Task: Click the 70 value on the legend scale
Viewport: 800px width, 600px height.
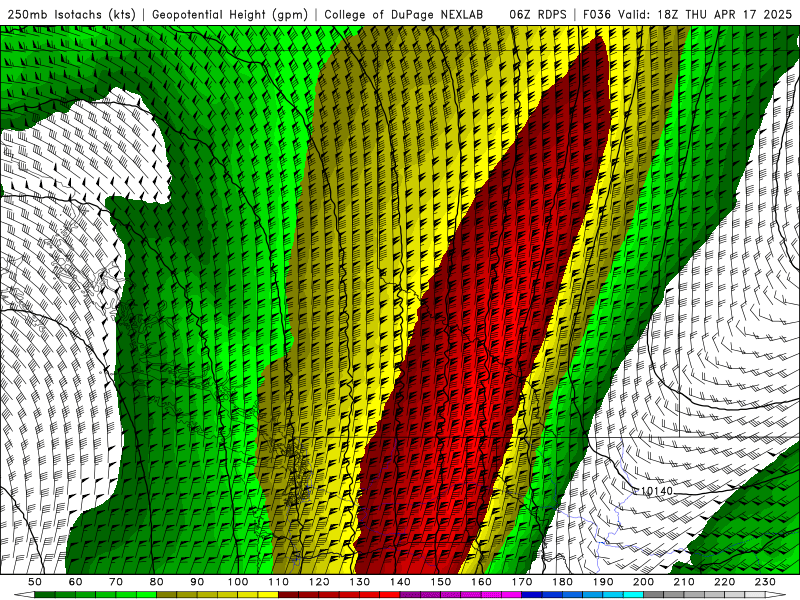Action: click(116, 582)
